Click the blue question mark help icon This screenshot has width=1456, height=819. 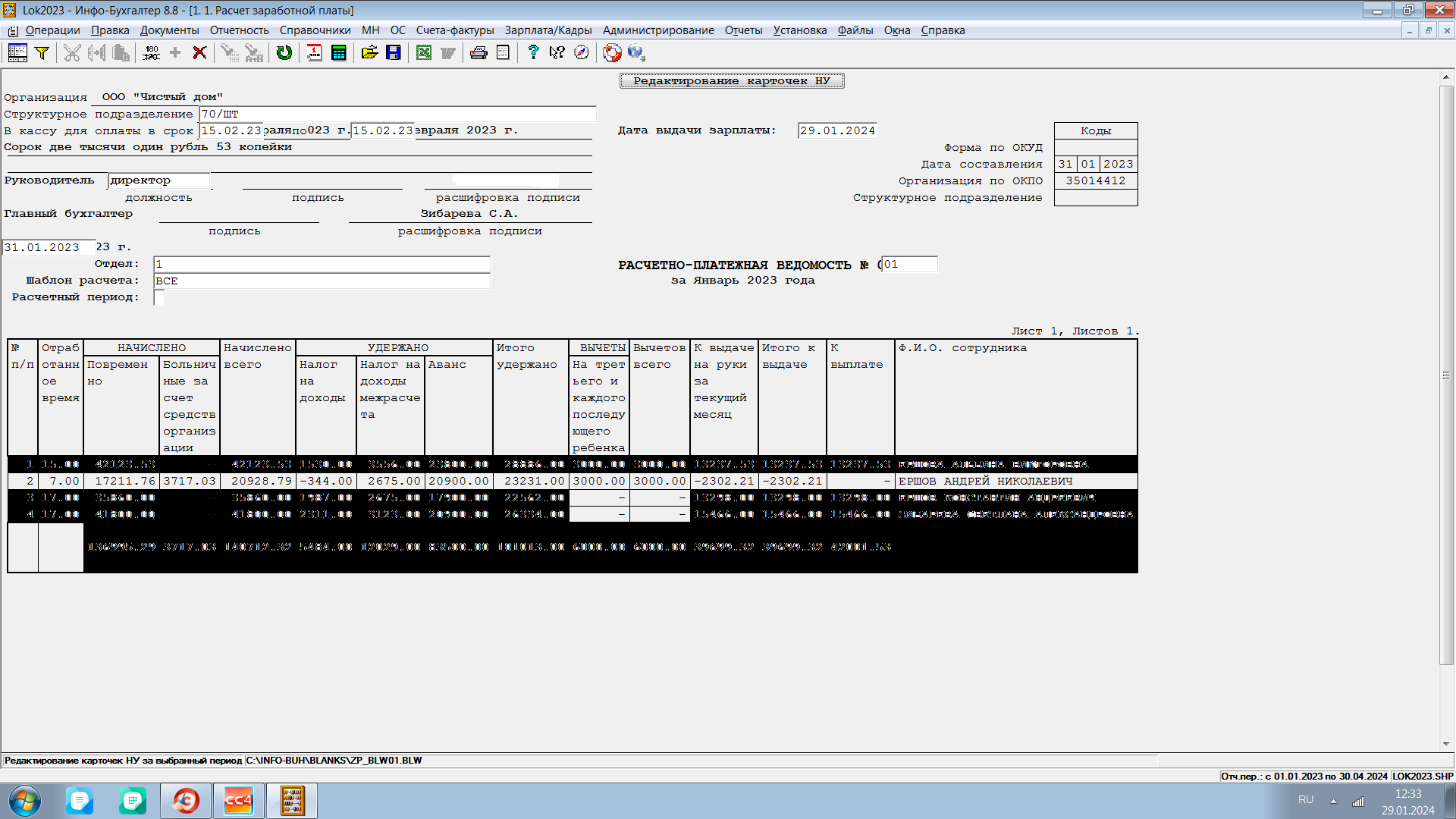533,52
